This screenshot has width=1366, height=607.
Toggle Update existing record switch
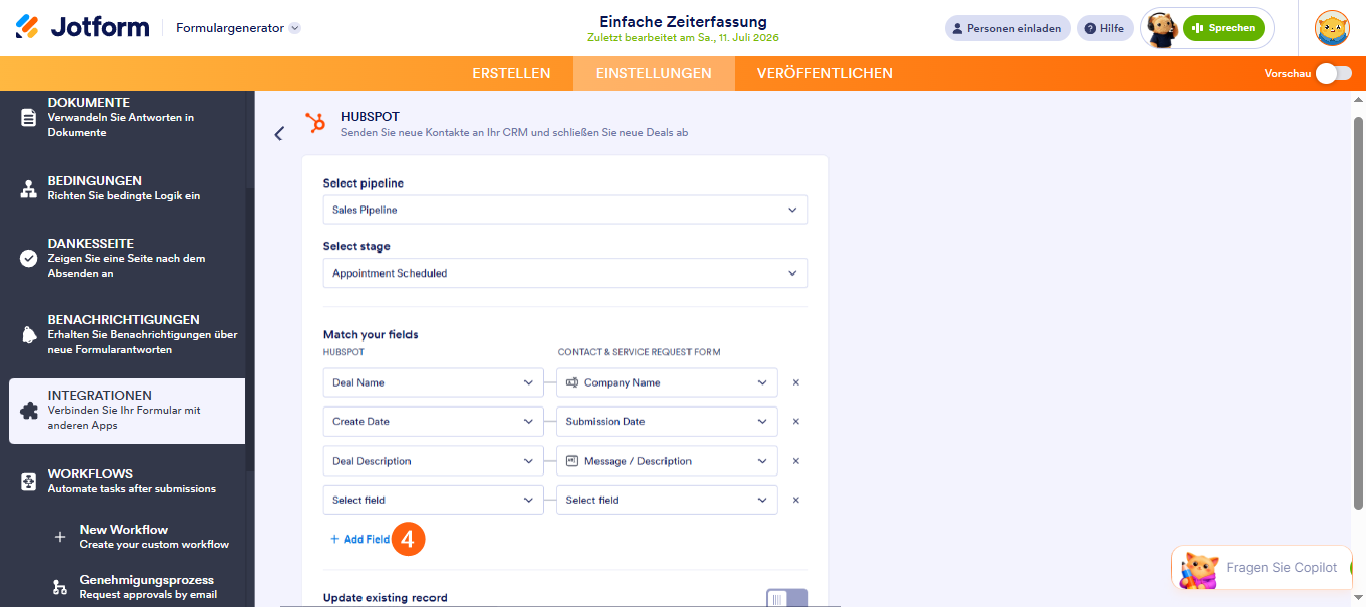pyautogui.click(x=787, y=598)
